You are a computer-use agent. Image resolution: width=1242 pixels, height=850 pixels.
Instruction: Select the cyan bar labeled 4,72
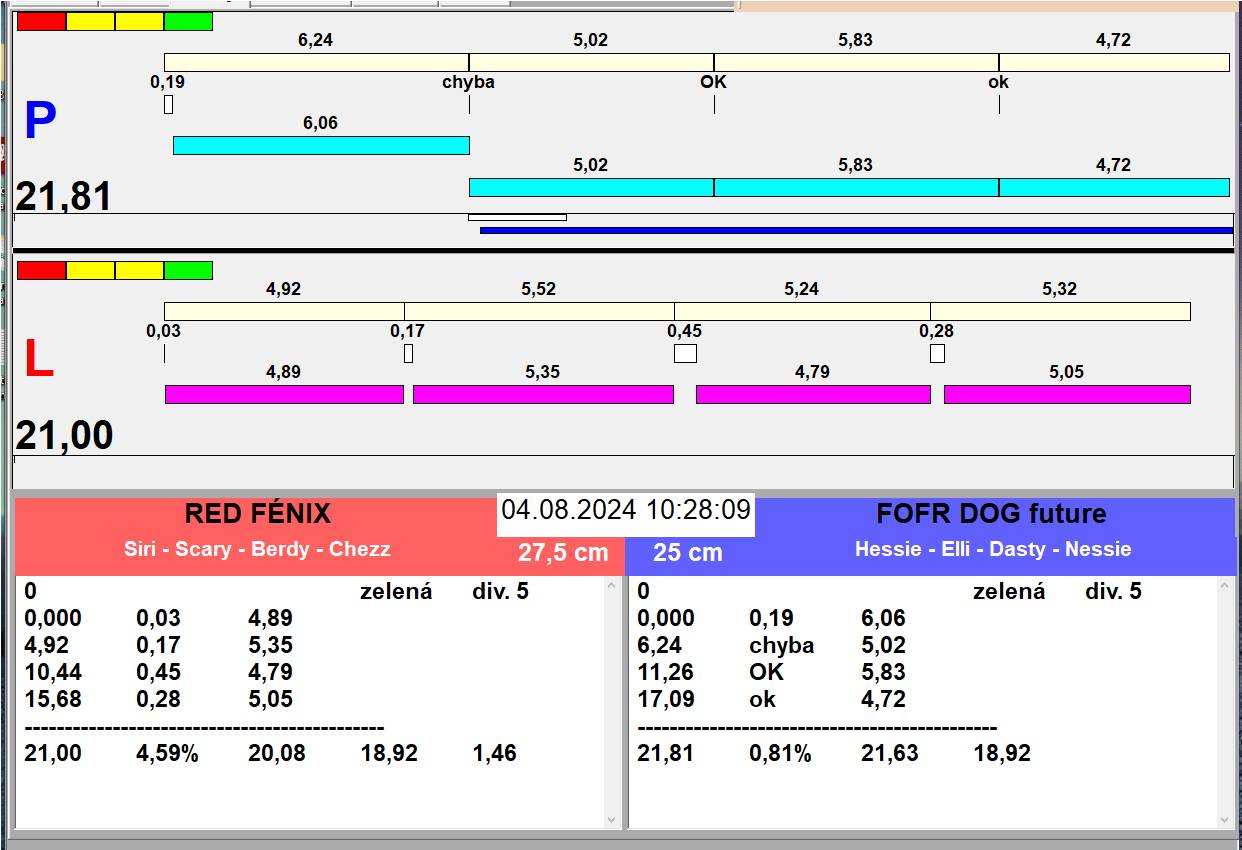[x=1114, y=187]
